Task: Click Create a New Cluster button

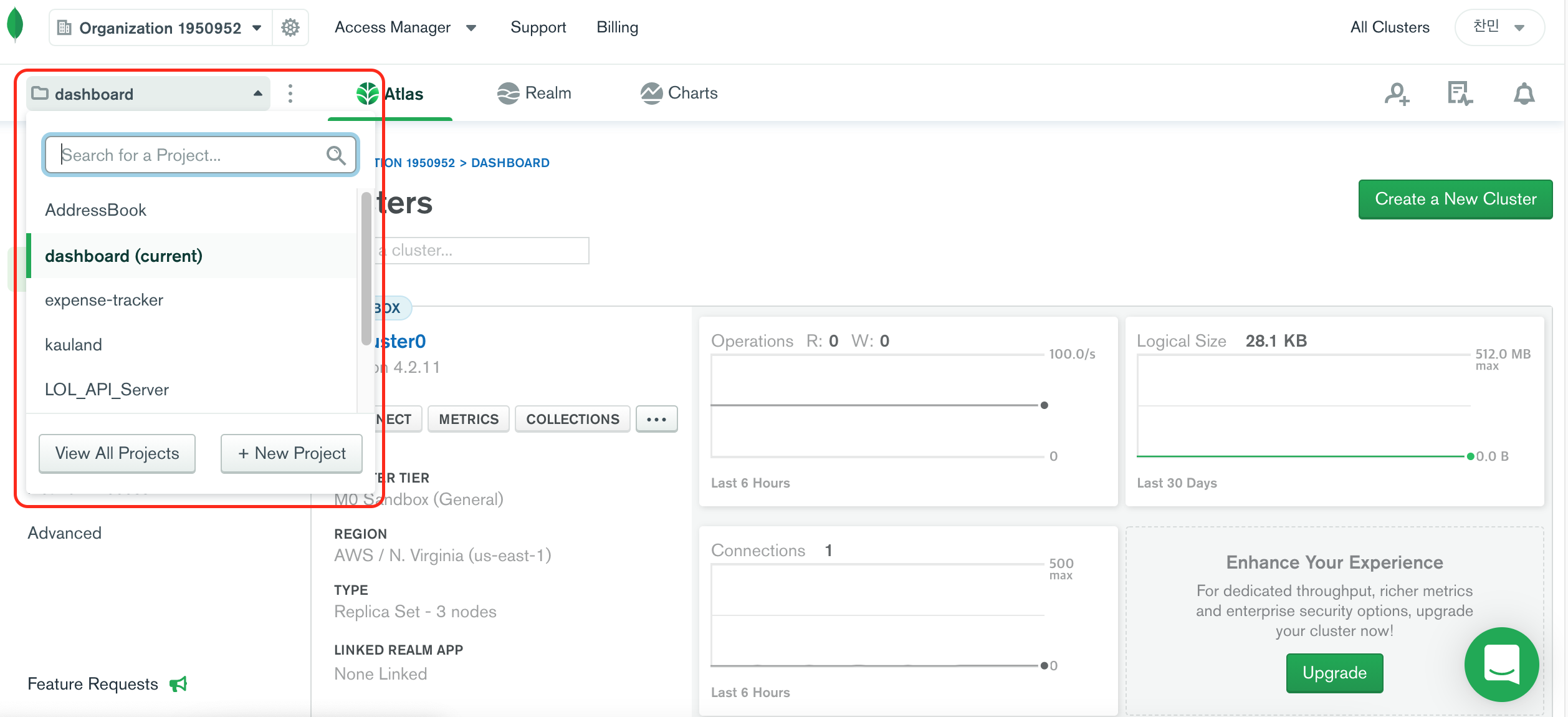Action: [1455, 200]
